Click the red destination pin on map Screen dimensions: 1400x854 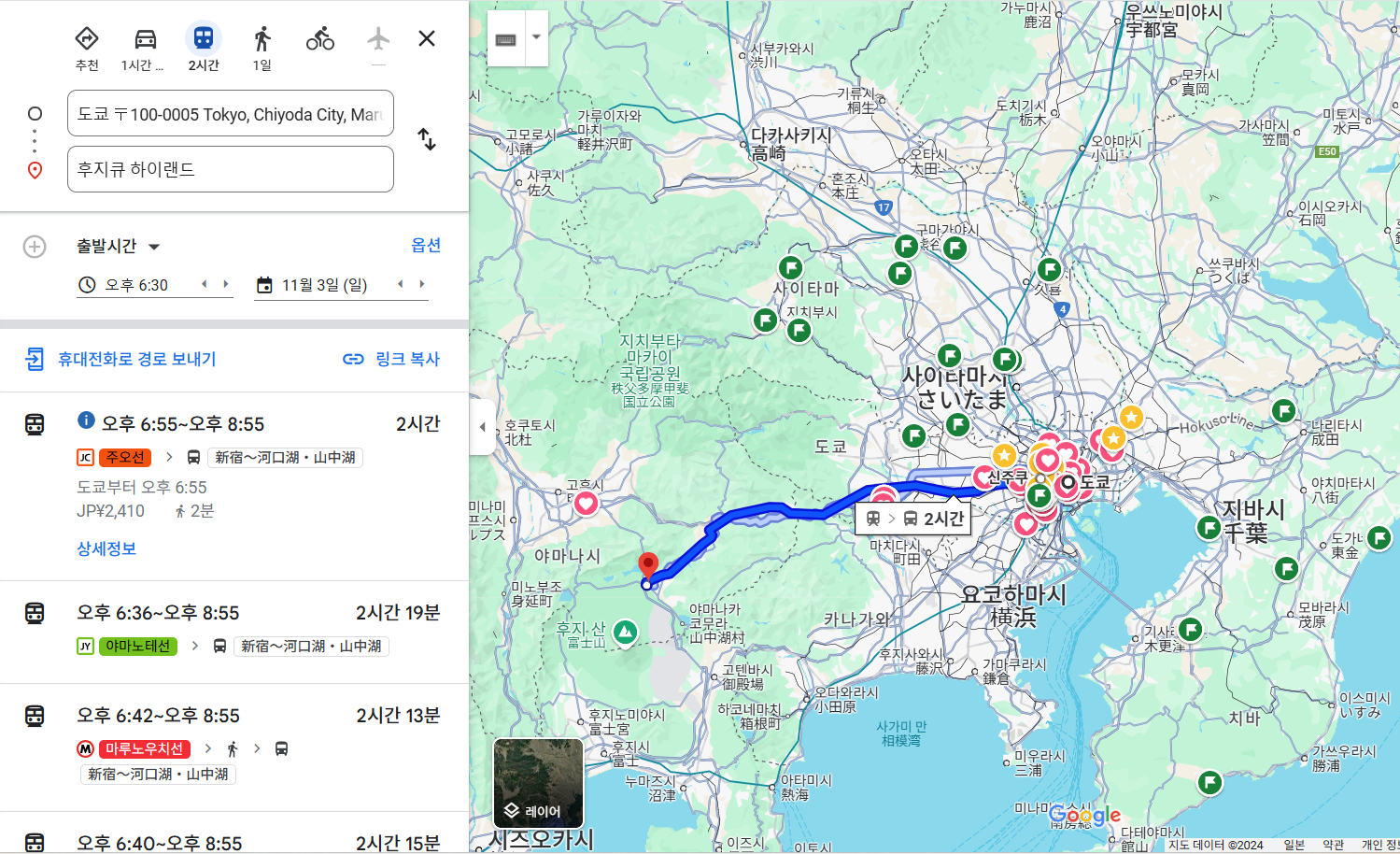click(x=647, y=566)
